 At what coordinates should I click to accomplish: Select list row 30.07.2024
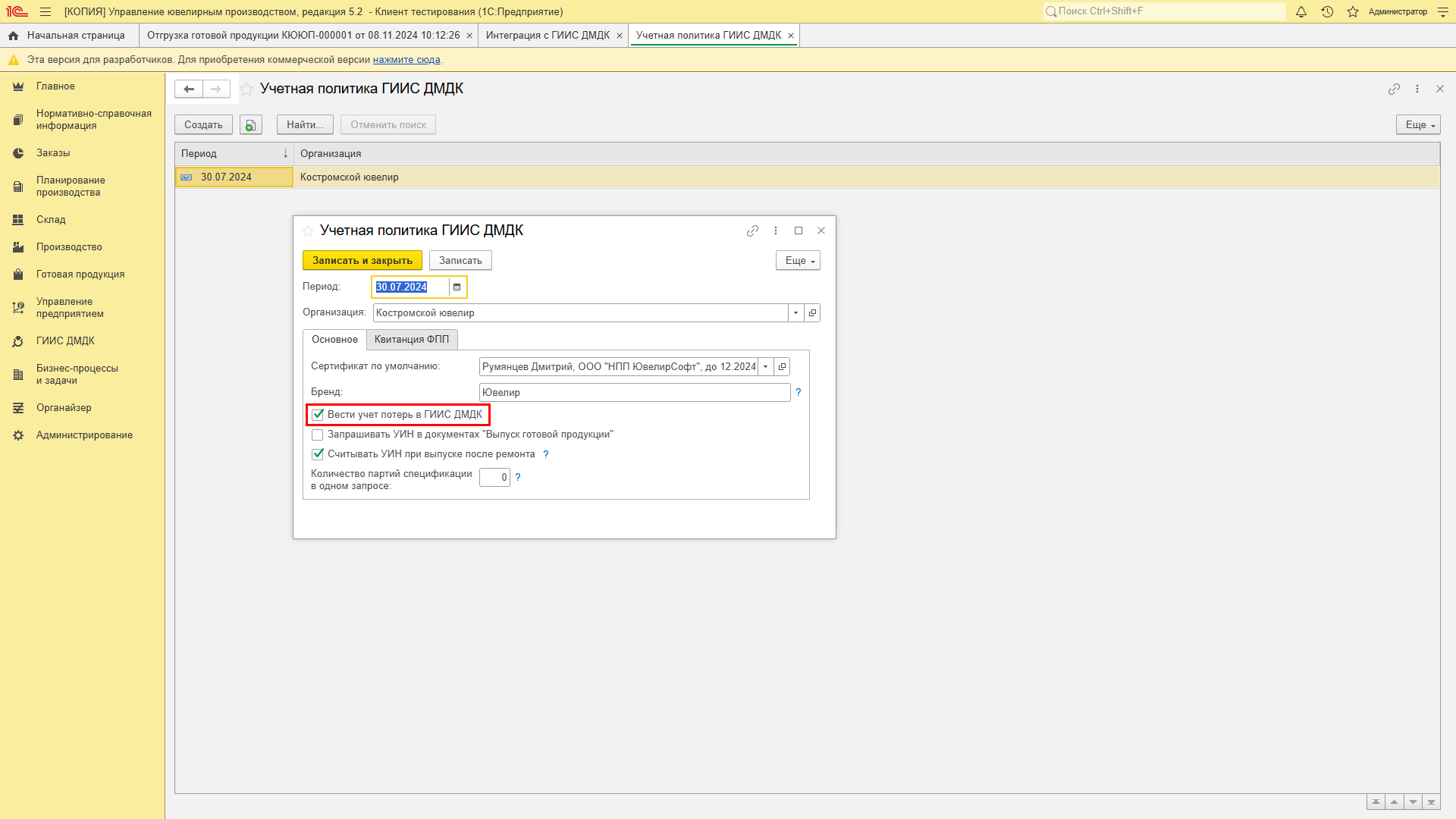coord(234,177)
